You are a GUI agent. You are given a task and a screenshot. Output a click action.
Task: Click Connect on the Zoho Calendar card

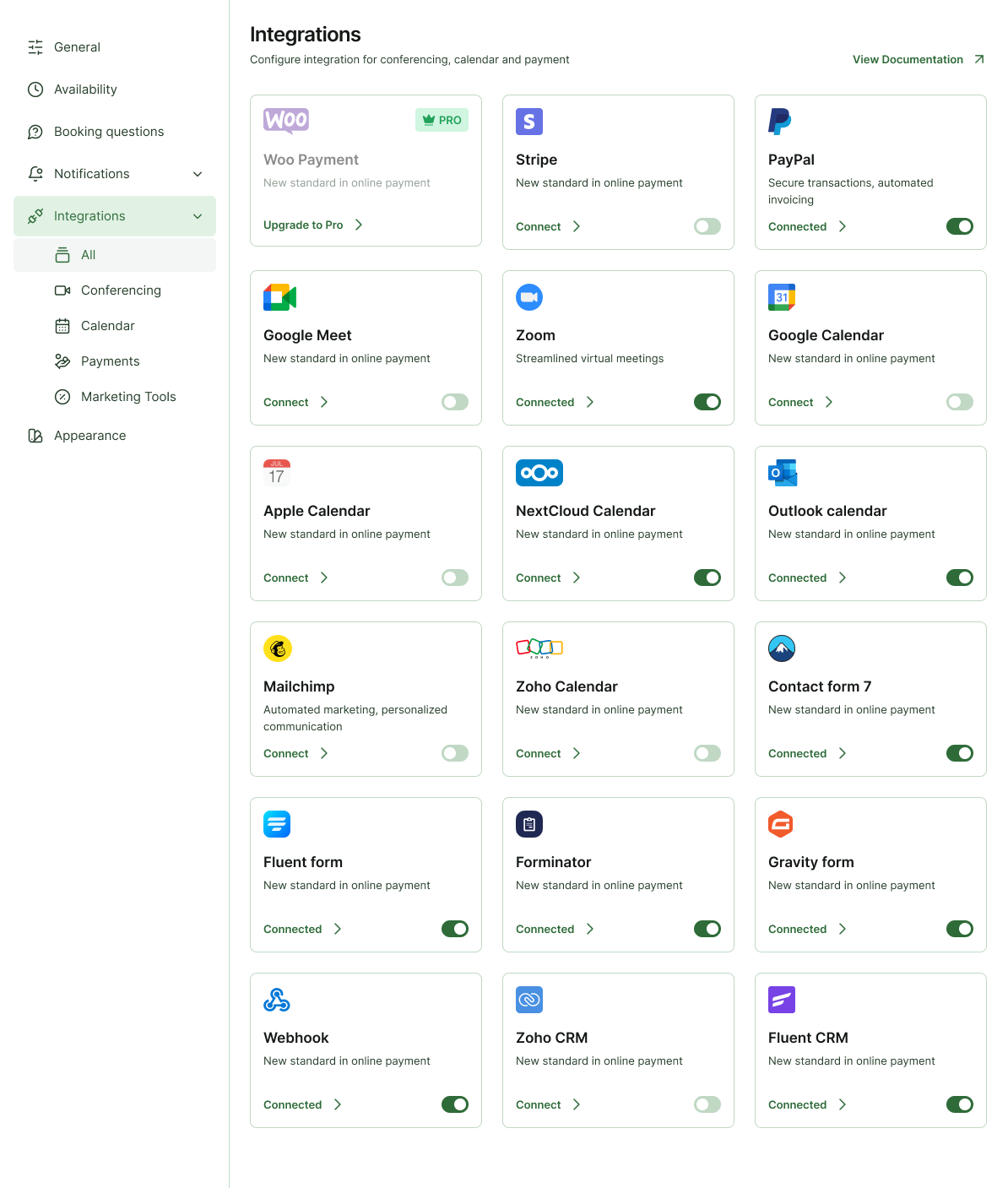[x=539, y=753]
